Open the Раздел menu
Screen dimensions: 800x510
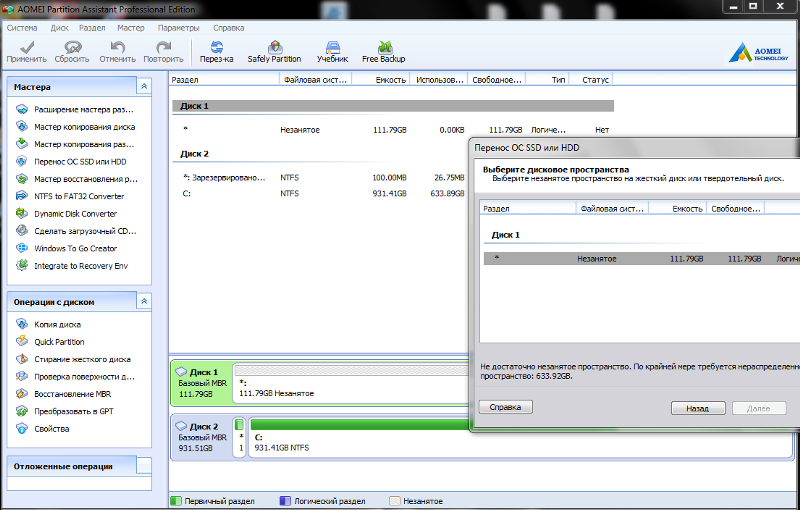tap(92, 28)
